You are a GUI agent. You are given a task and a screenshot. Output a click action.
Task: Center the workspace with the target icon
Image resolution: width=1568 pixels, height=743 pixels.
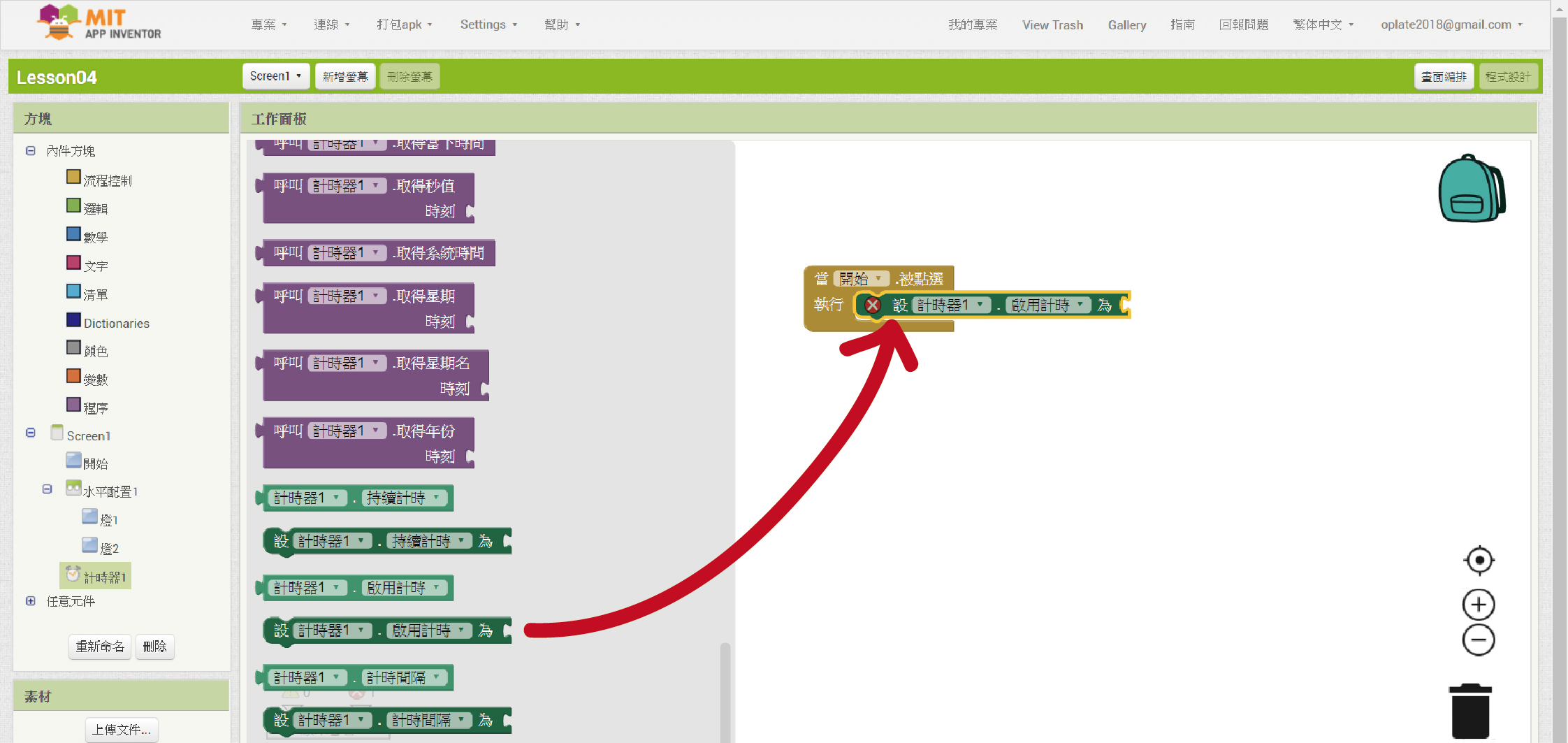1479,560
